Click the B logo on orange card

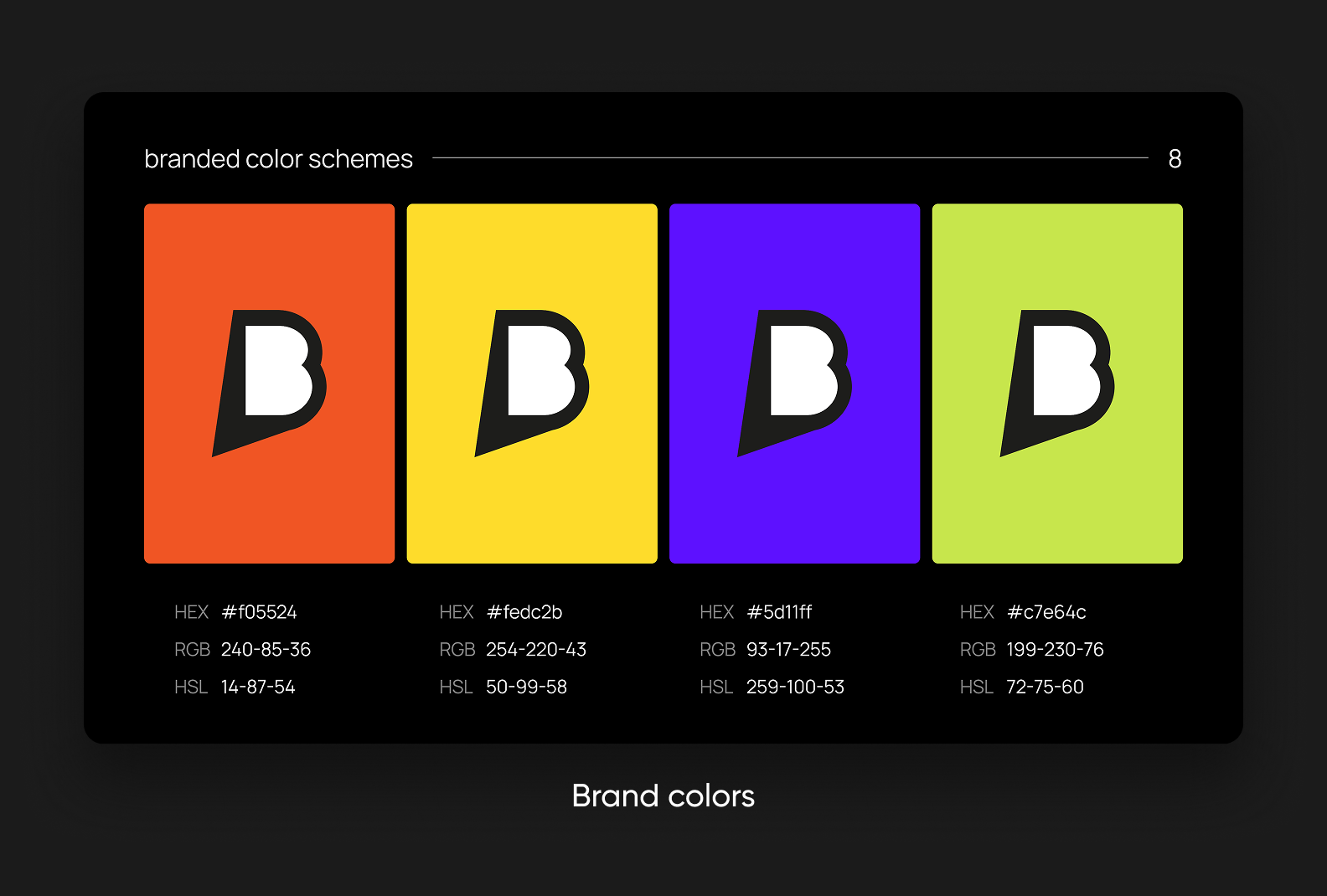tap(269, 384)
